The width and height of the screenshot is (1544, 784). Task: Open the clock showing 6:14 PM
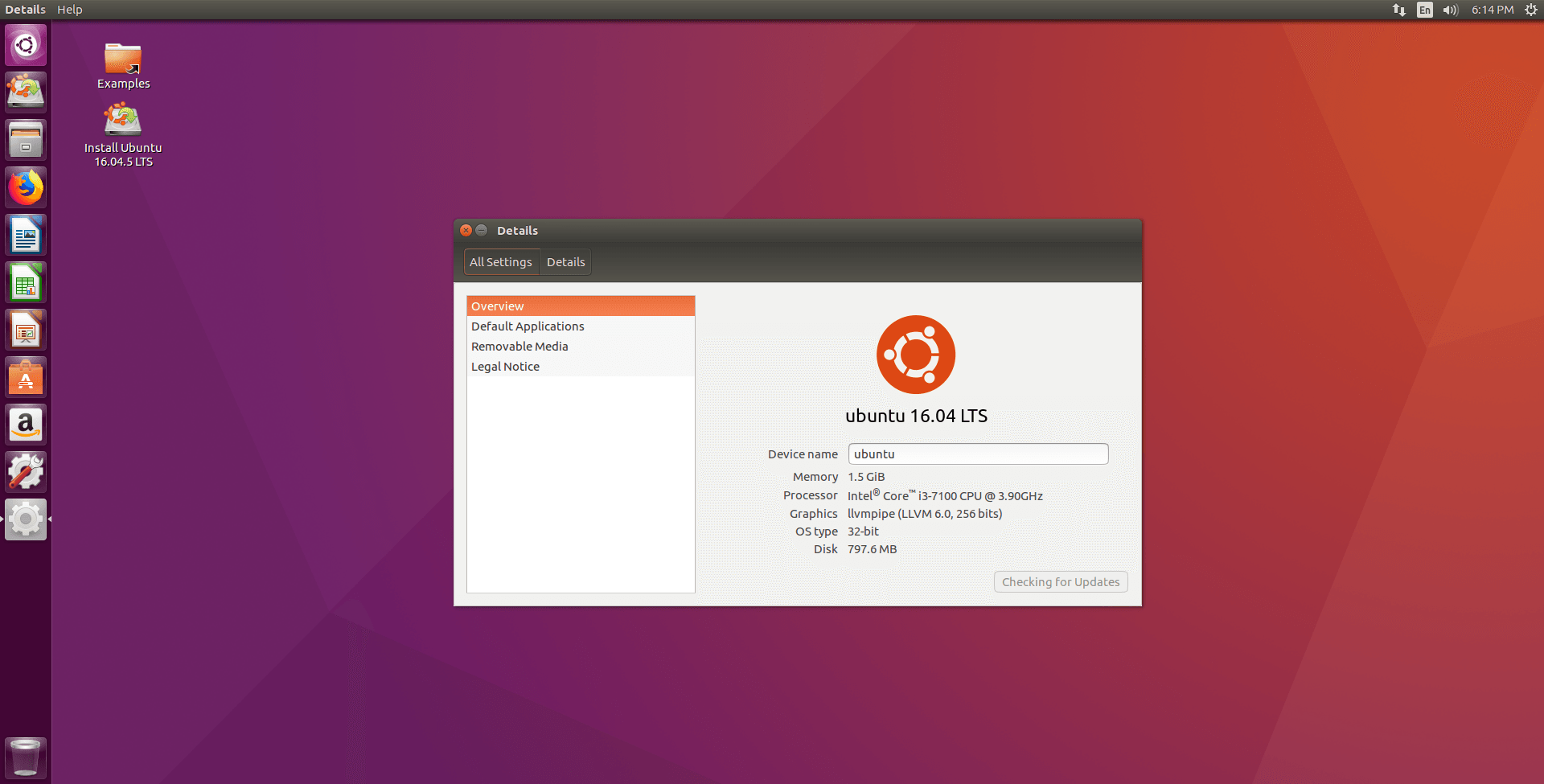(x=1493, y=10)
